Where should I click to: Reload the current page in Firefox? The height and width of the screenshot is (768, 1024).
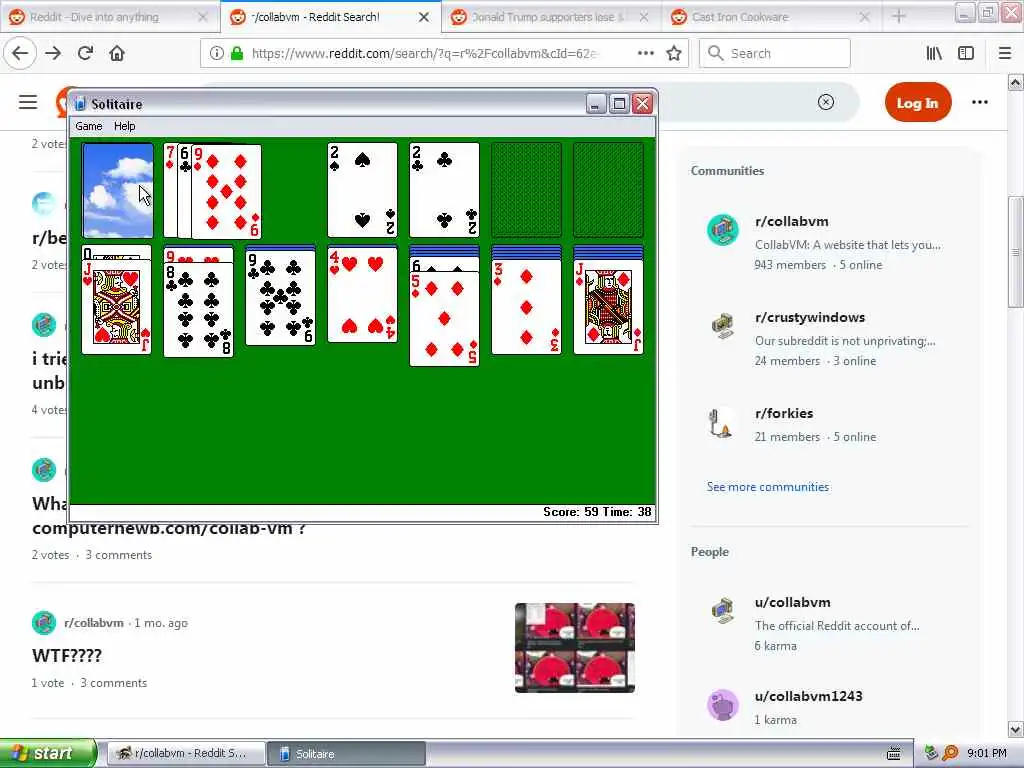point(85,54)
